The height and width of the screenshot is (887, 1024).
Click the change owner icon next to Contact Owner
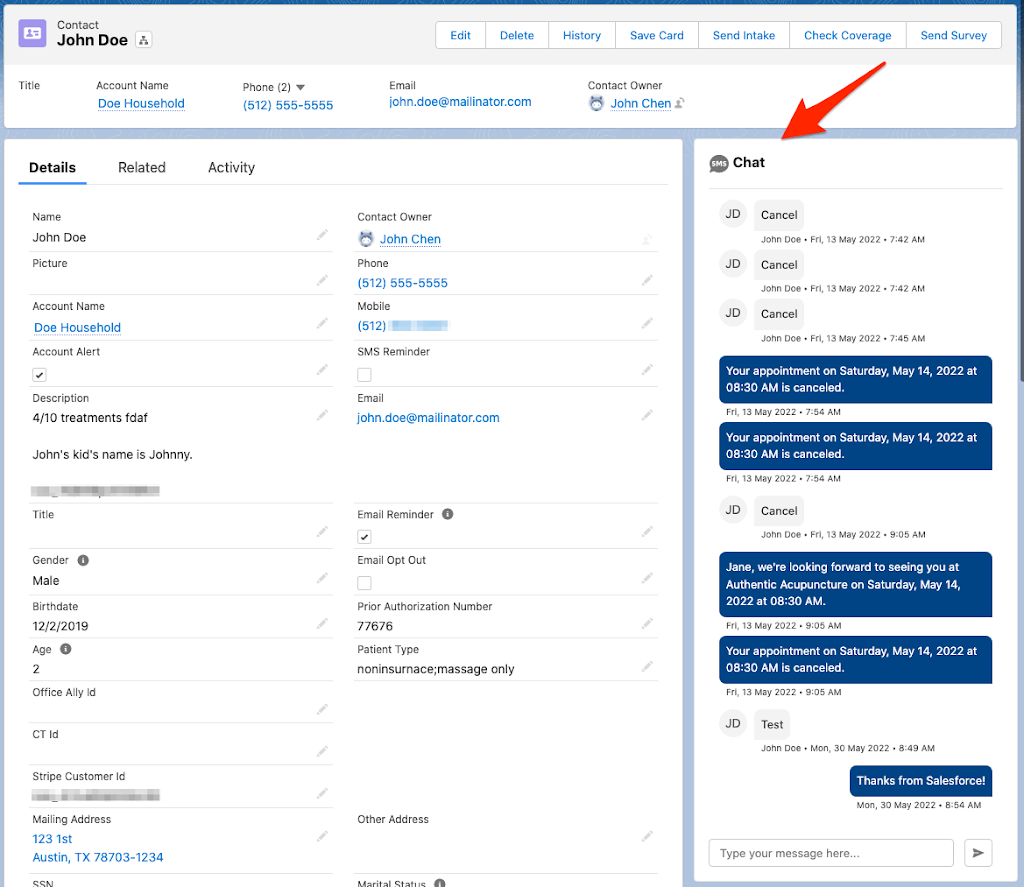(646, 239)
